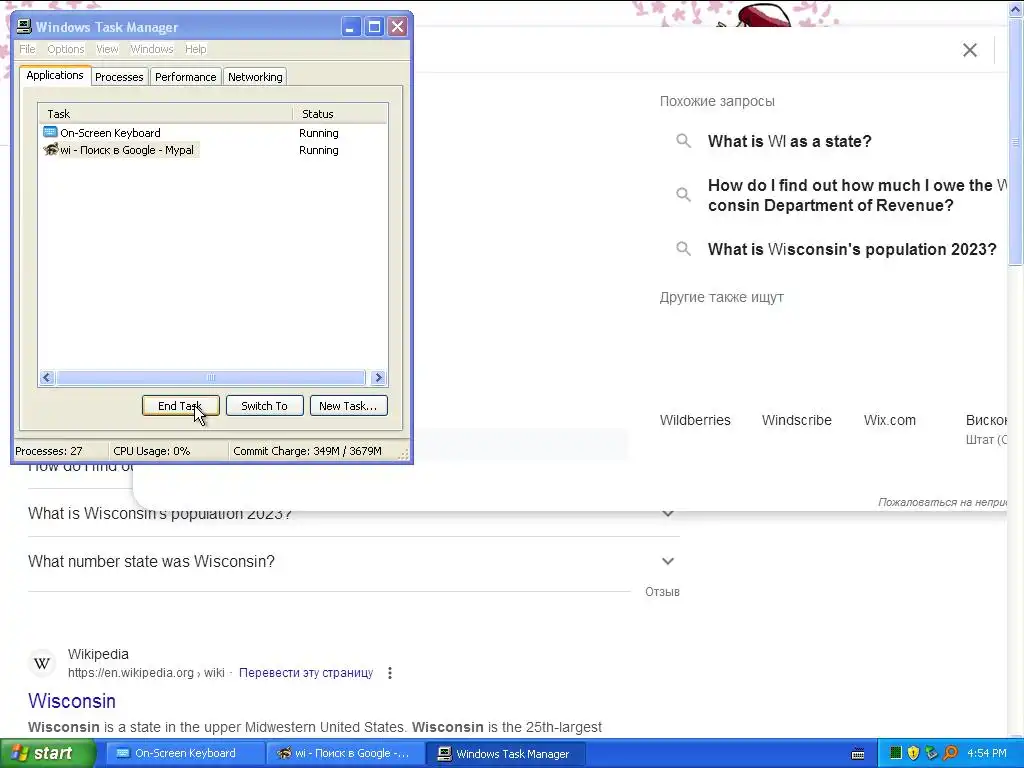Click 'Пожаловаться' report link in suggestions panel
1024x768 pixels.
tap(942, 502)
